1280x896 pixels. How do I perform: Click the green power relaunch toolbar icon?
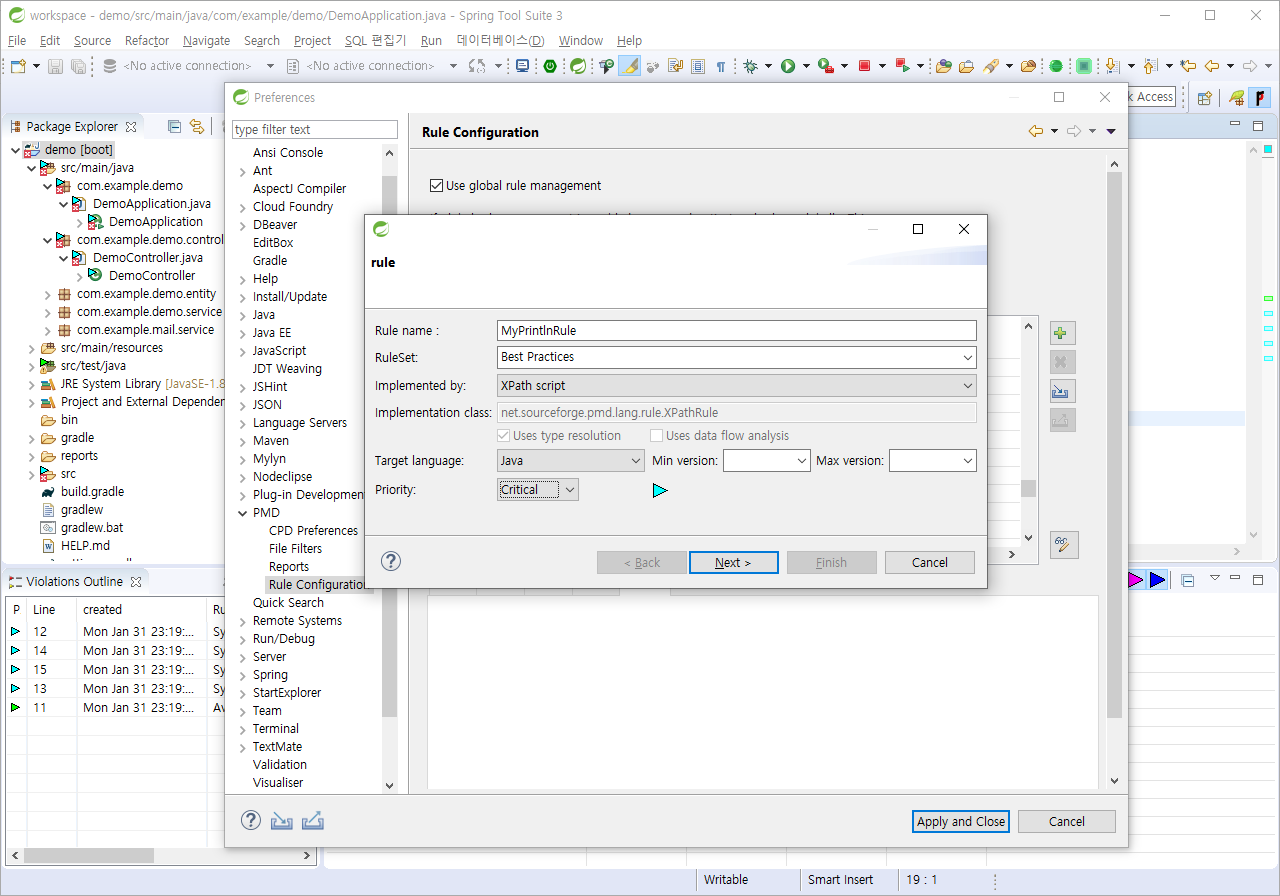(550, 66)
